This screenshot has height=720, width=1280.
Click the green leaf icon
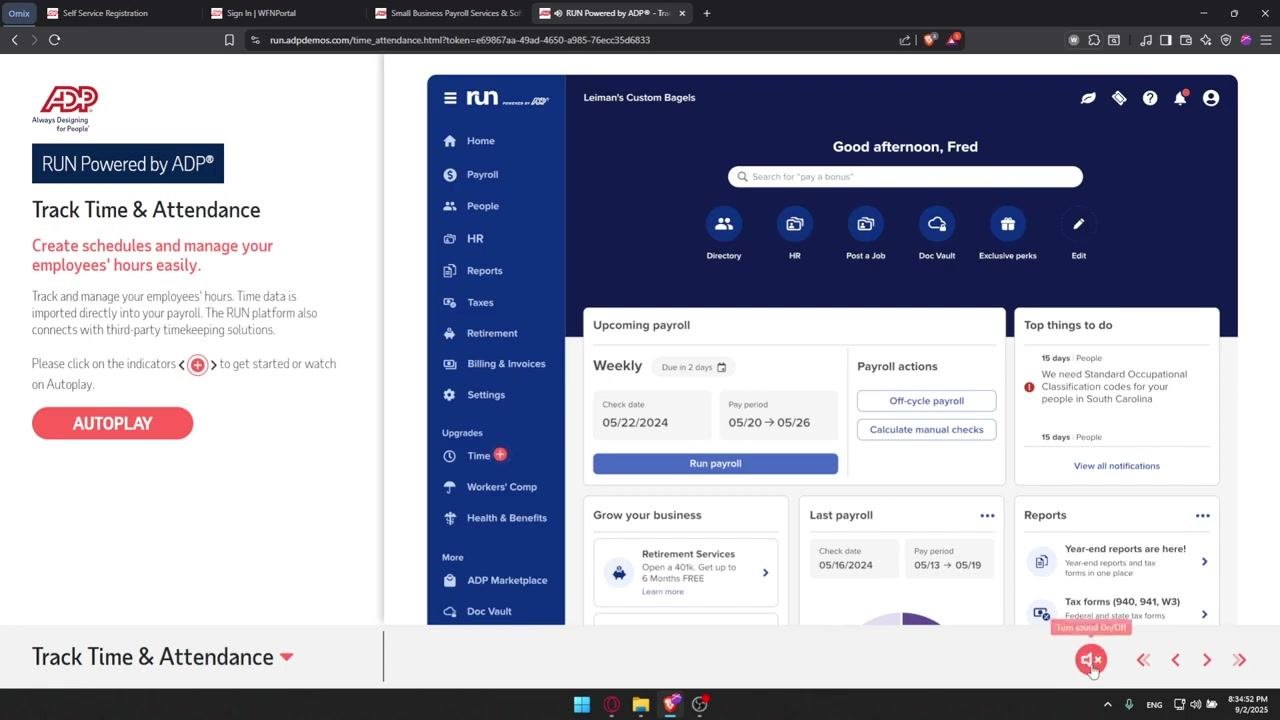click(x=1088, y=98)
